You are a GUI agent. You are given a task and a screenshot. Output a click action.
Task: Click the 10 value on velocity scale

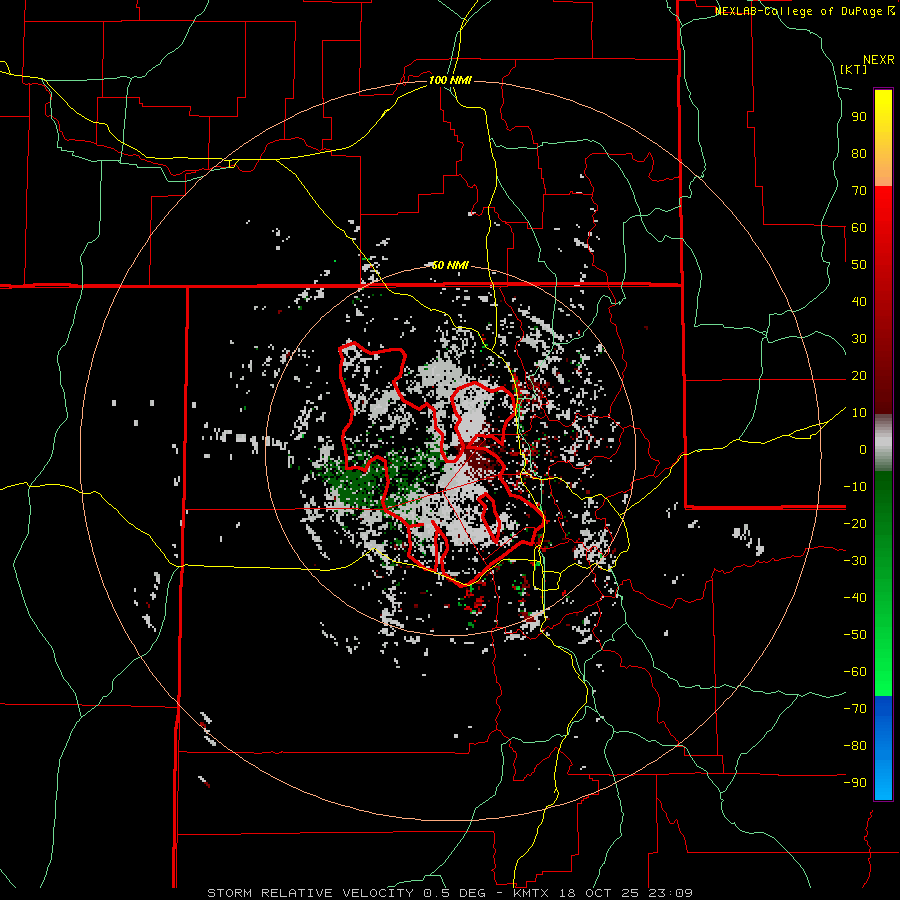(x=859, y=413)
